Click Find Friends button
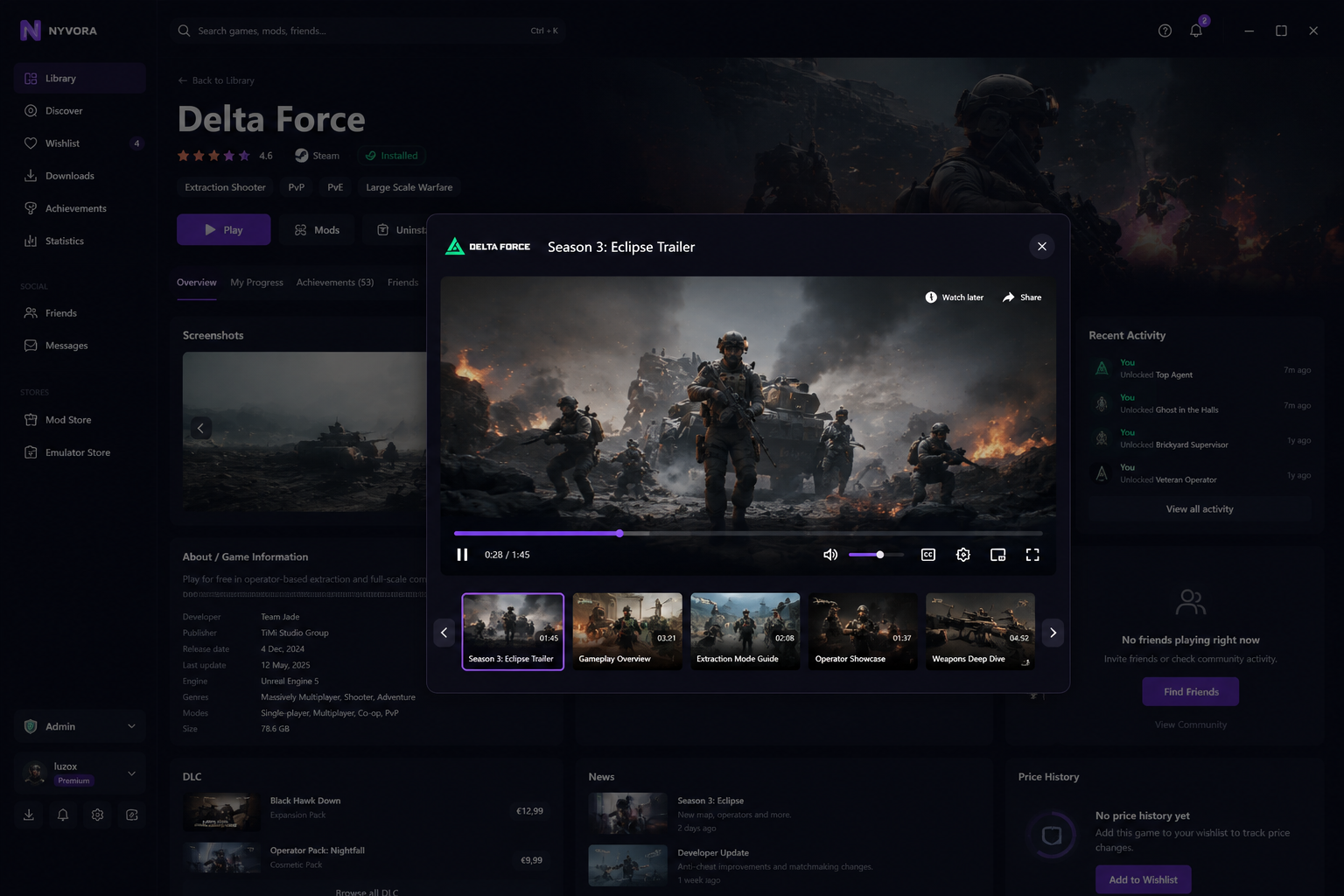The image size is (1344, 896). click(x=1191, y=692)
